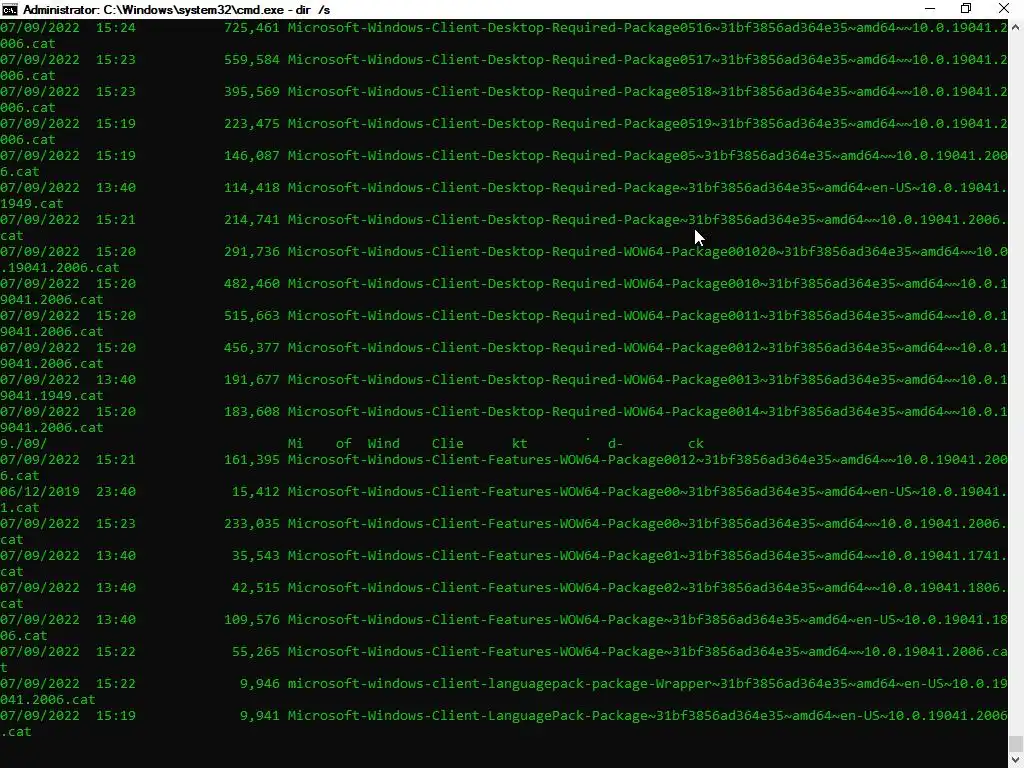Click file size 183,608
This screenshot has width=1024, height=768.
251,412
